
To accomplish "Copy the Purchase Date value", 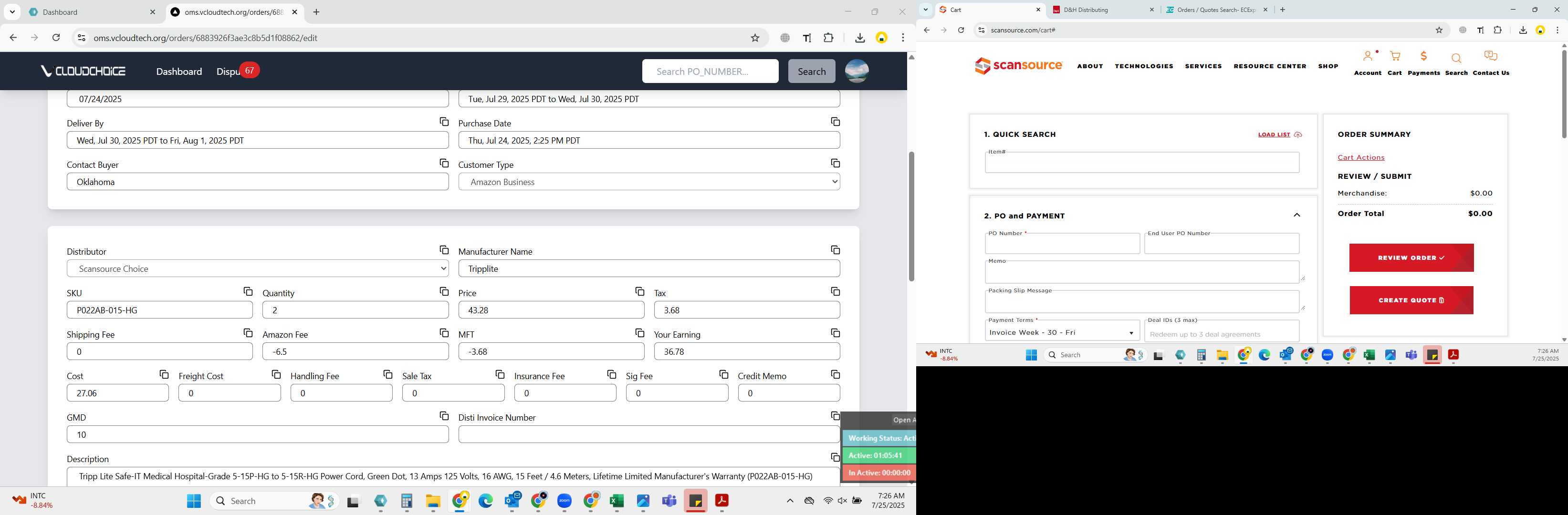I will (835, 122).
